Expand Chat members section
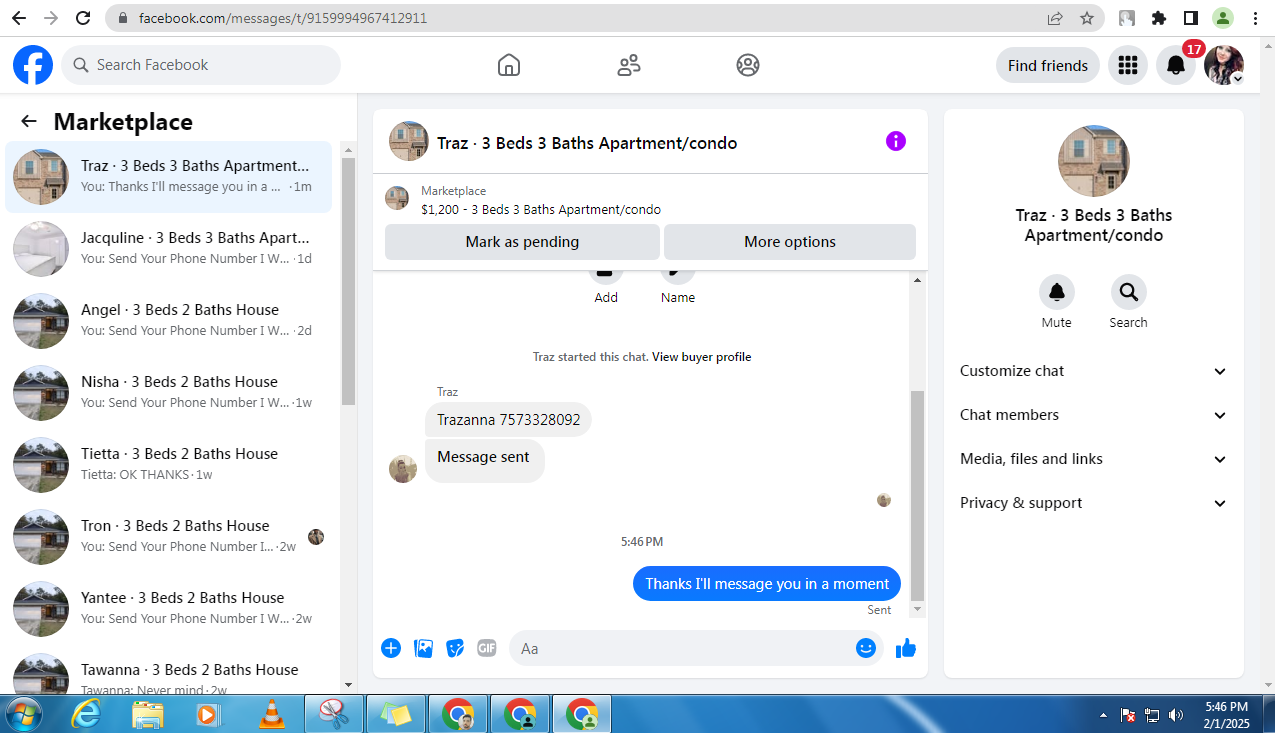 (1093, 415)
